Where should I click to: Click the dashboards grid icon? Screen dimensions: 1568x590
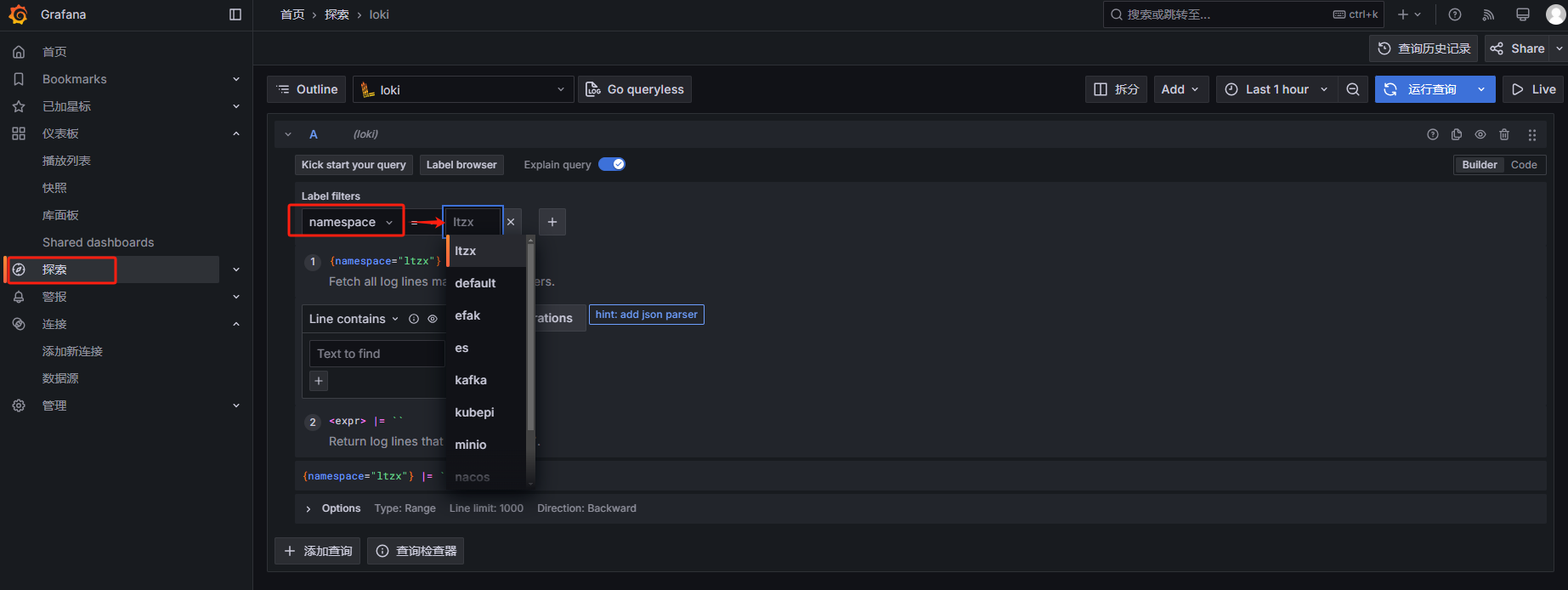click(x=19, y=133)
